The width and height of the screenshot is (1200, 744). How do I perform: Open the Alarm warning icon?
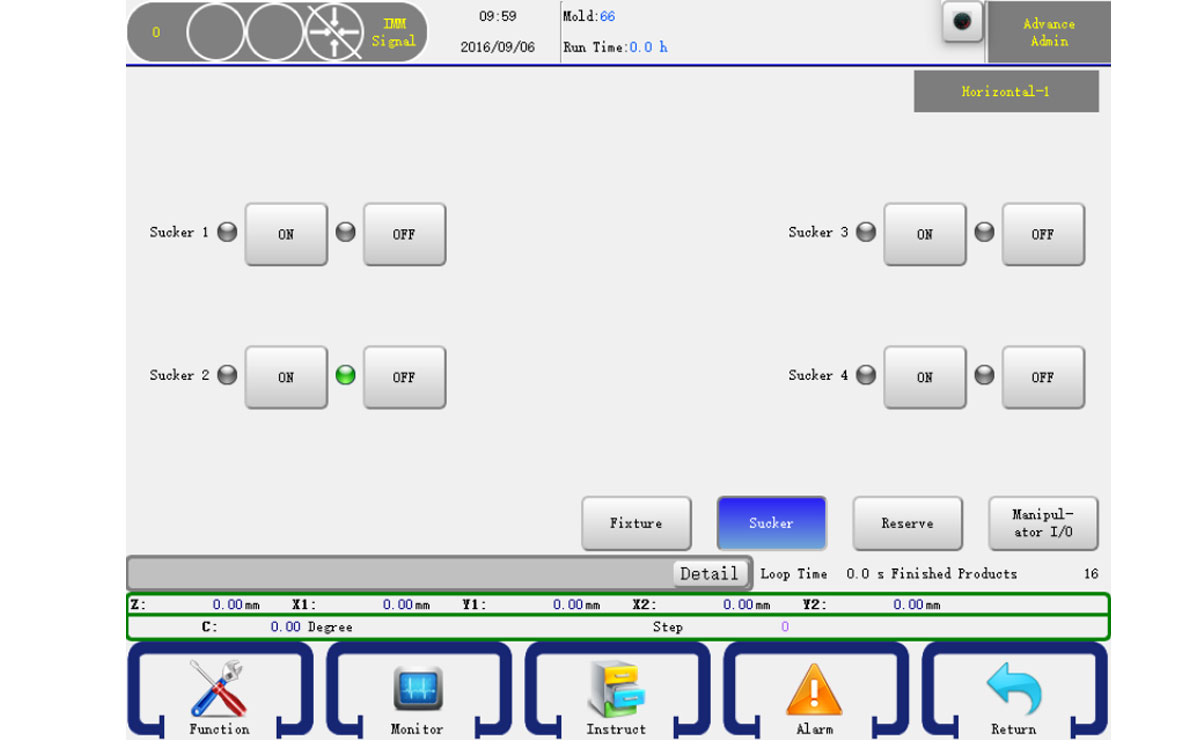(x=814, y=689)
